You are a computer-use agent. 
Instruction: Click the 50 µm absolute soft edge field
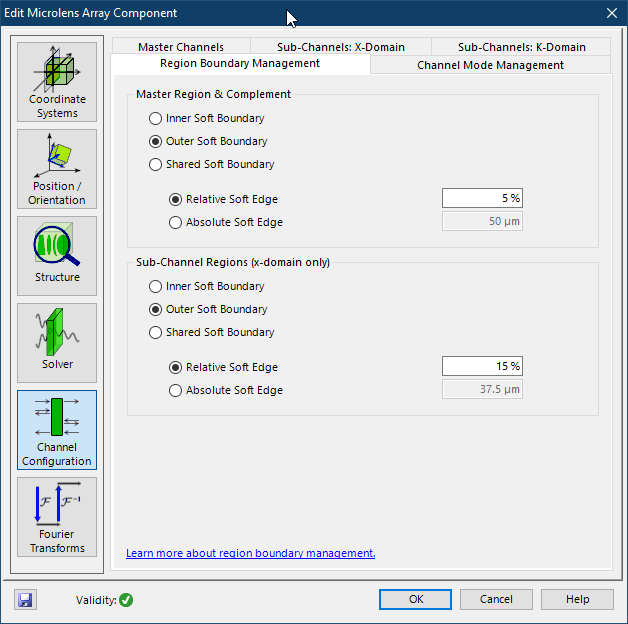click(x=482, y=221)
